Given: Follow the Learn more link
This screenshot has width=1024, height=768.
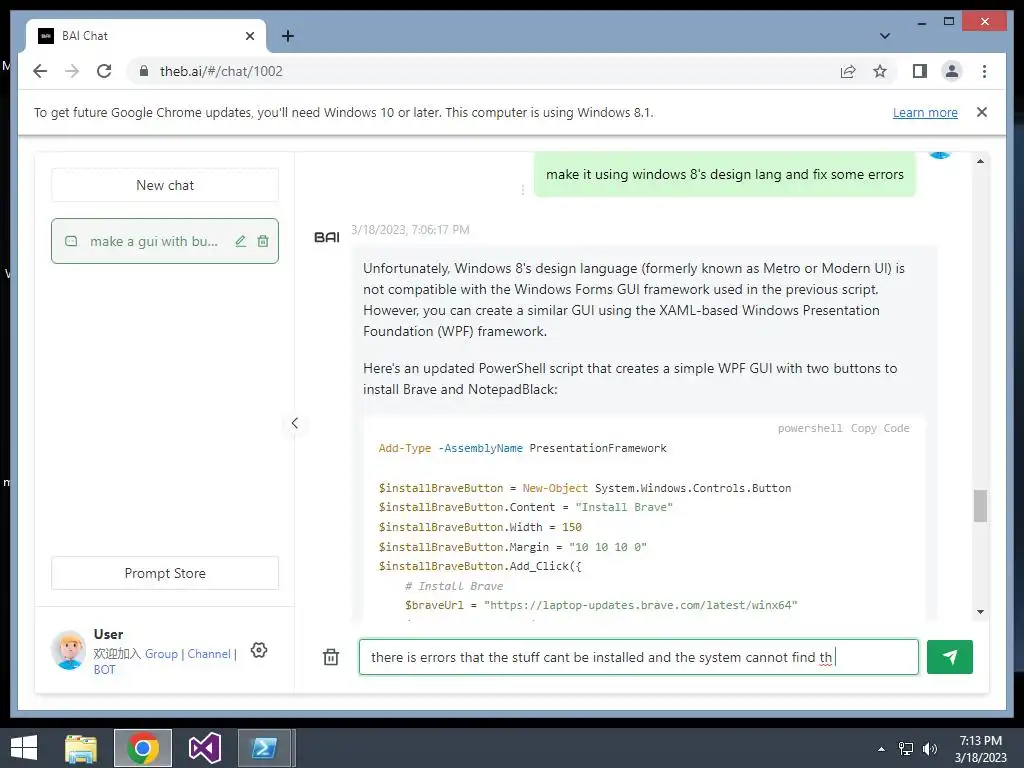Looking at the screenshot, I should (925, 112).
